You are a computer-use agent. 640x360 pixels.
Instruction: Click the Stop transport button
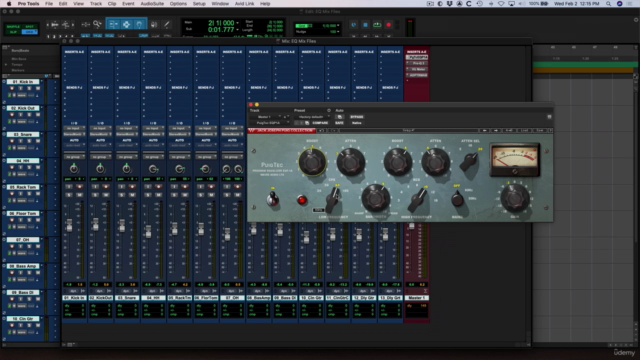tap(365, 25)
